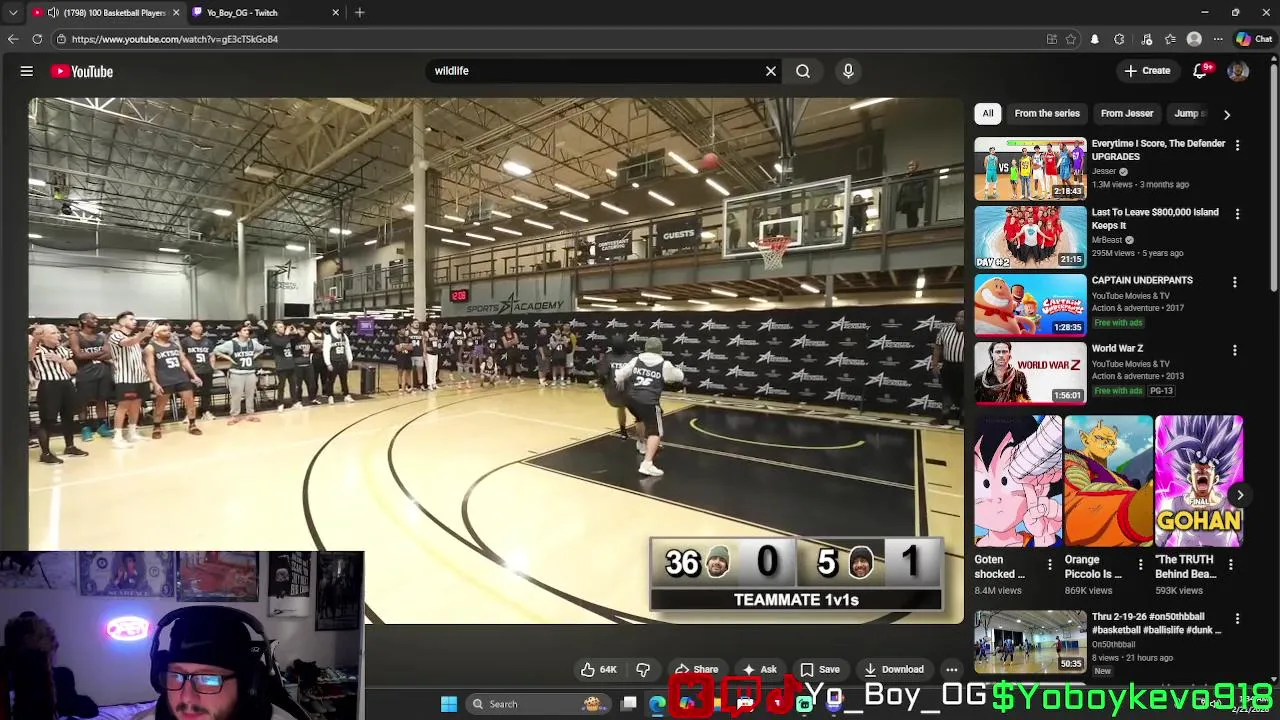Image resolution: width=1280 pixels, height=720 pixels.
Task: Open Copilot Chat button
Action: (1254, 39)
